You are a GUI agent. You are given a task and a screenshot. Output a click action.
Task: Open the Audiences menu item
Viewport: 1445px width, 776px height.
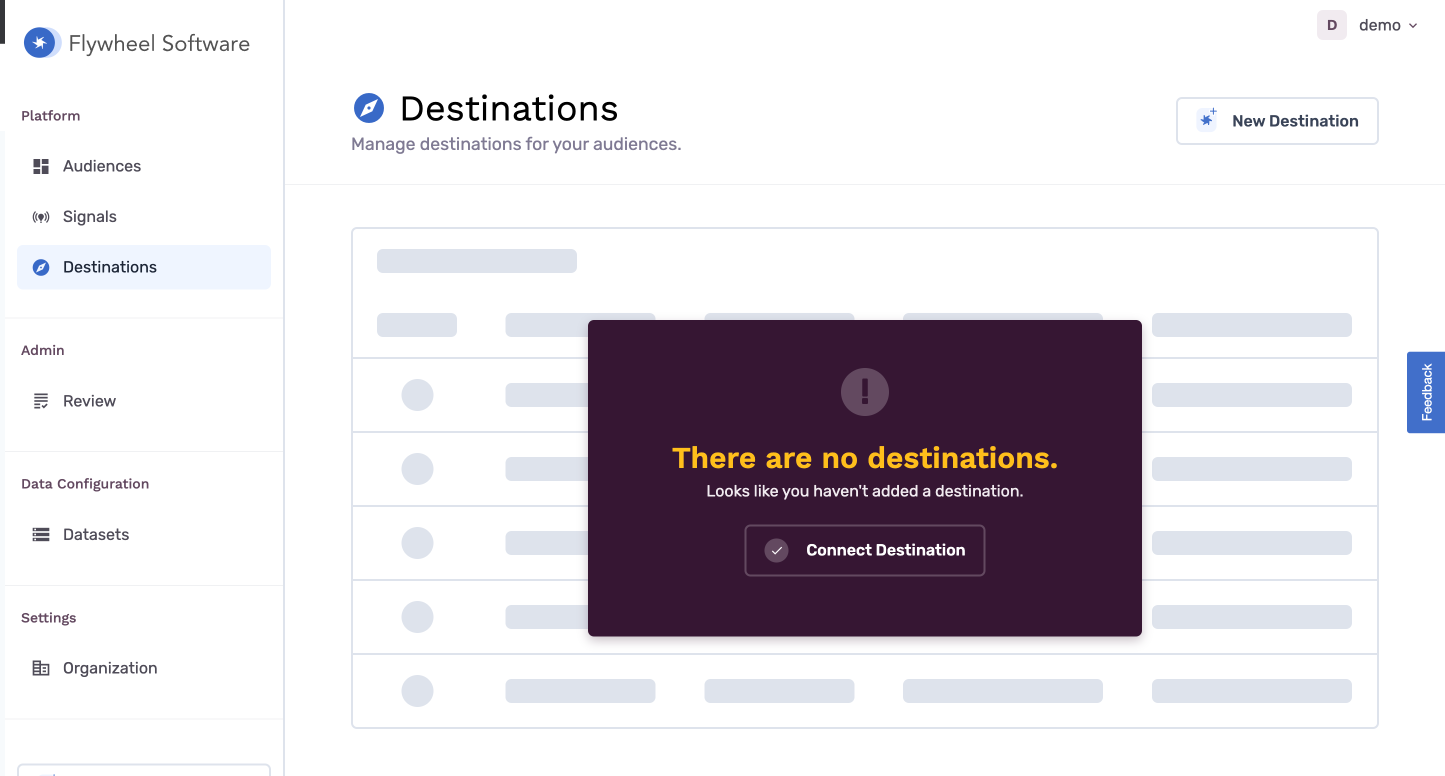(x=102, y=166)
